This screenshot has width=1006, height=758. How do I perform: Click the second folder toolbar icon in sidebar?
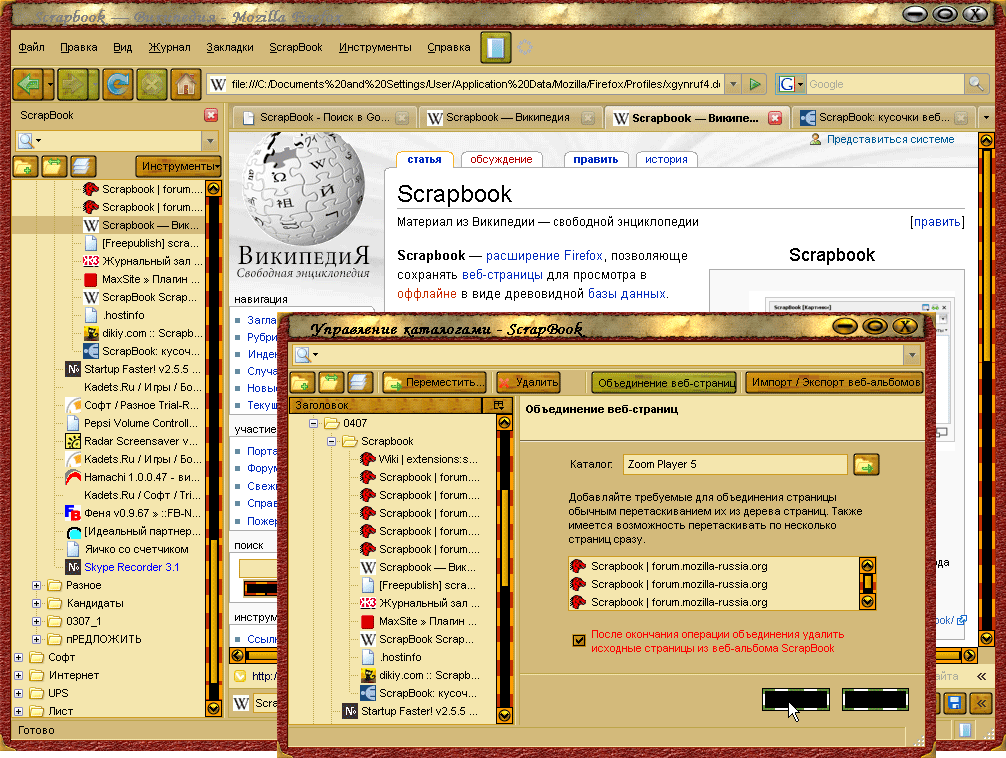(x=55, y=166)
